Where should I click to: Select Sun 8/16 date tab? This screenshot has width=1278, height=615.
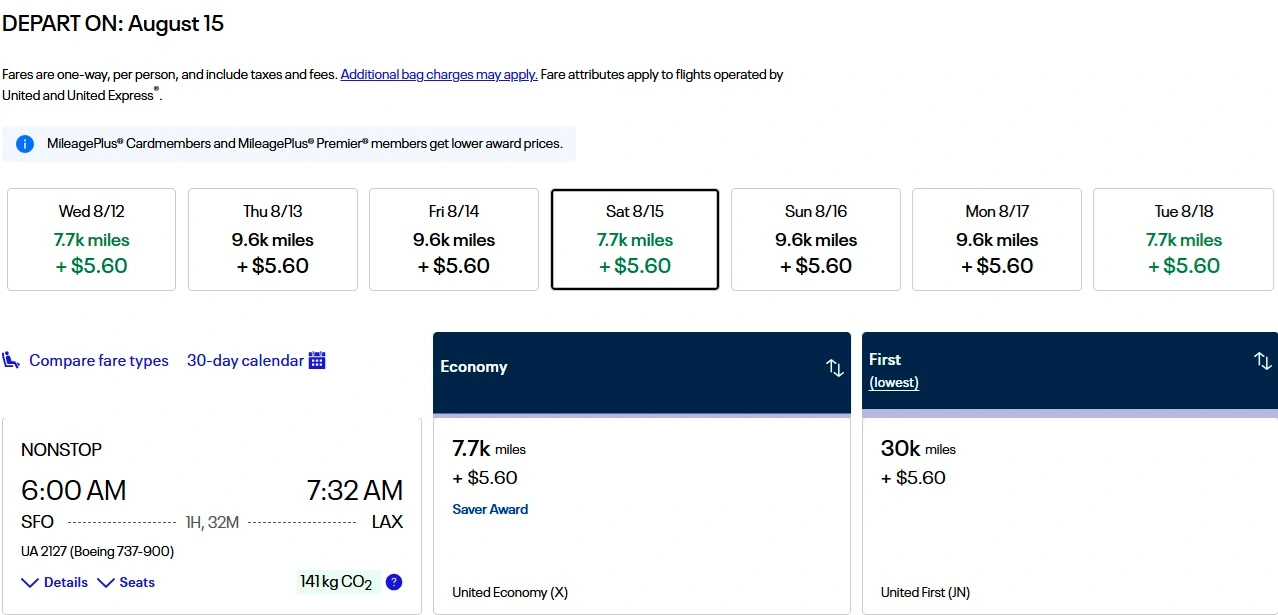click(815, 239)
